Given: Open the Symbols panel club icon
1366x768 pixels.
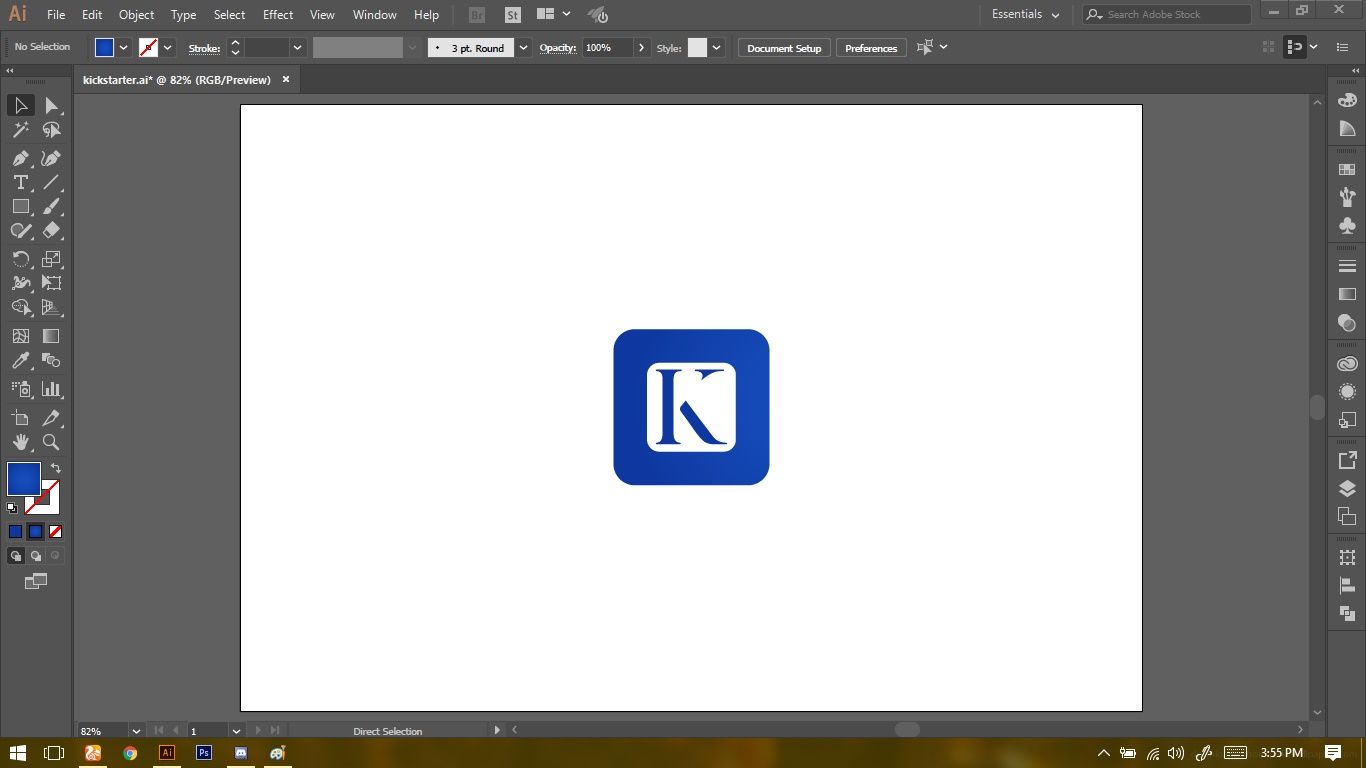Looking at the screenshot, I should coord(1347,226).
